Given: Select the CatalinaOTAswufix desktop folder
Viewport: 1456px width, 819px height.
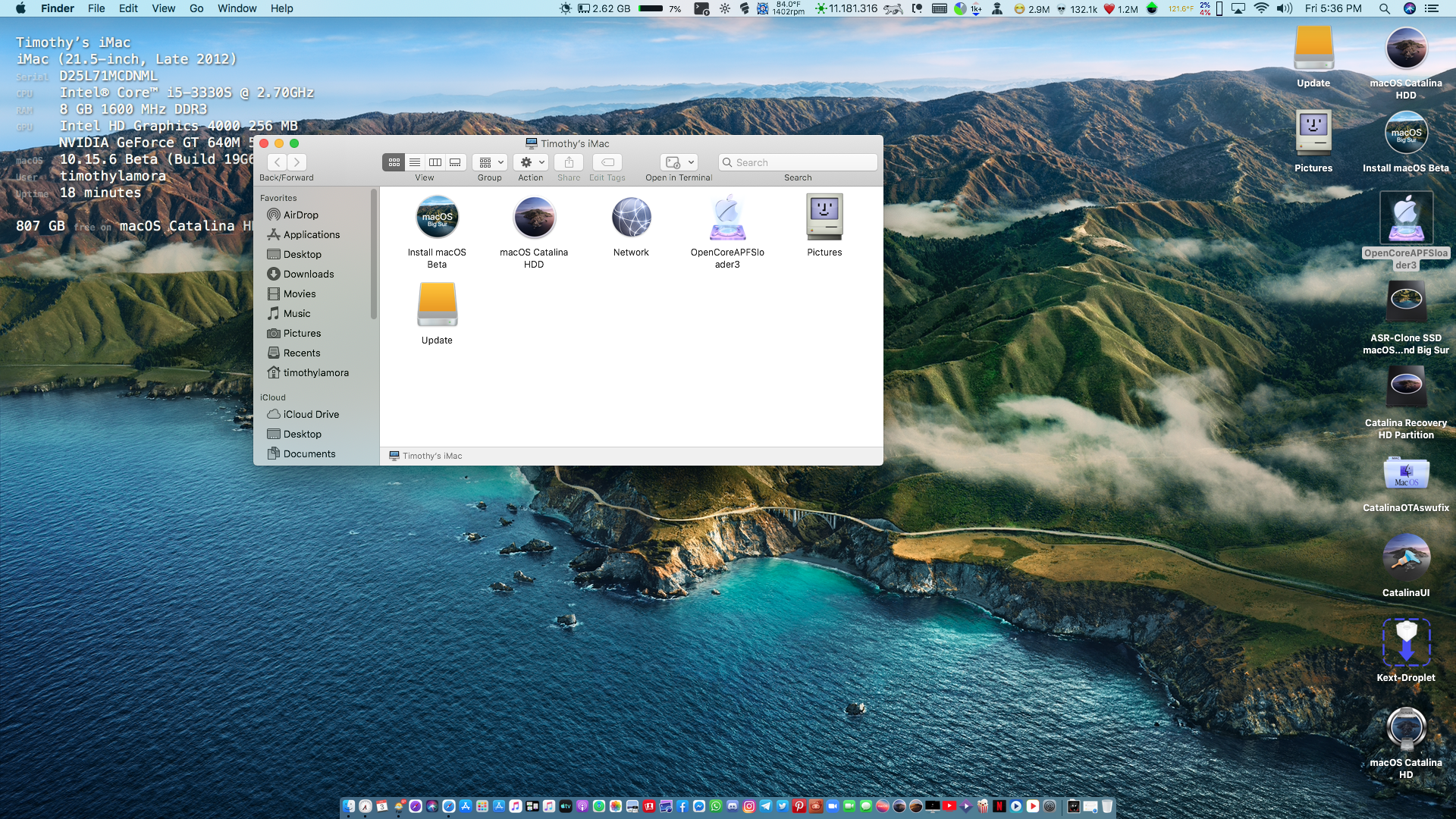Looking at the screenshot, I should [1406, 484].
